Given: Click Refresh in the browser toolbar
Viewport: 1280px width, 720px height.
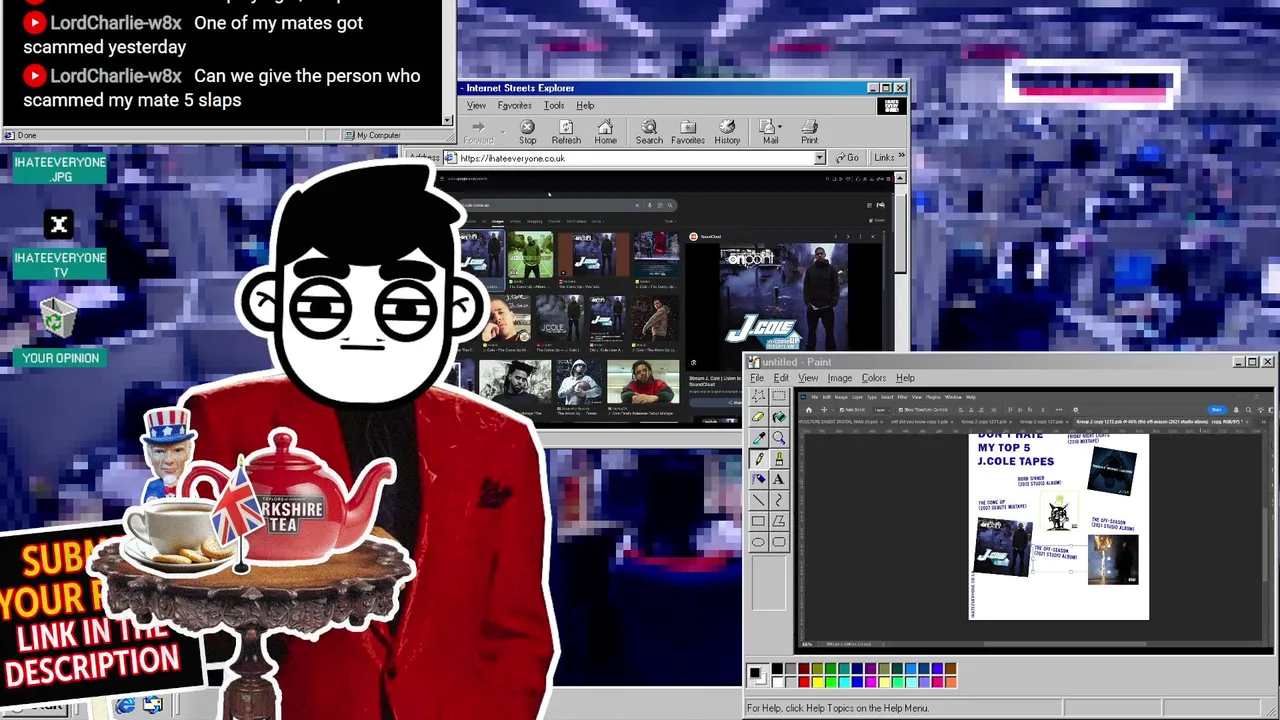Looking at the screenshot, I should (566, 132).
